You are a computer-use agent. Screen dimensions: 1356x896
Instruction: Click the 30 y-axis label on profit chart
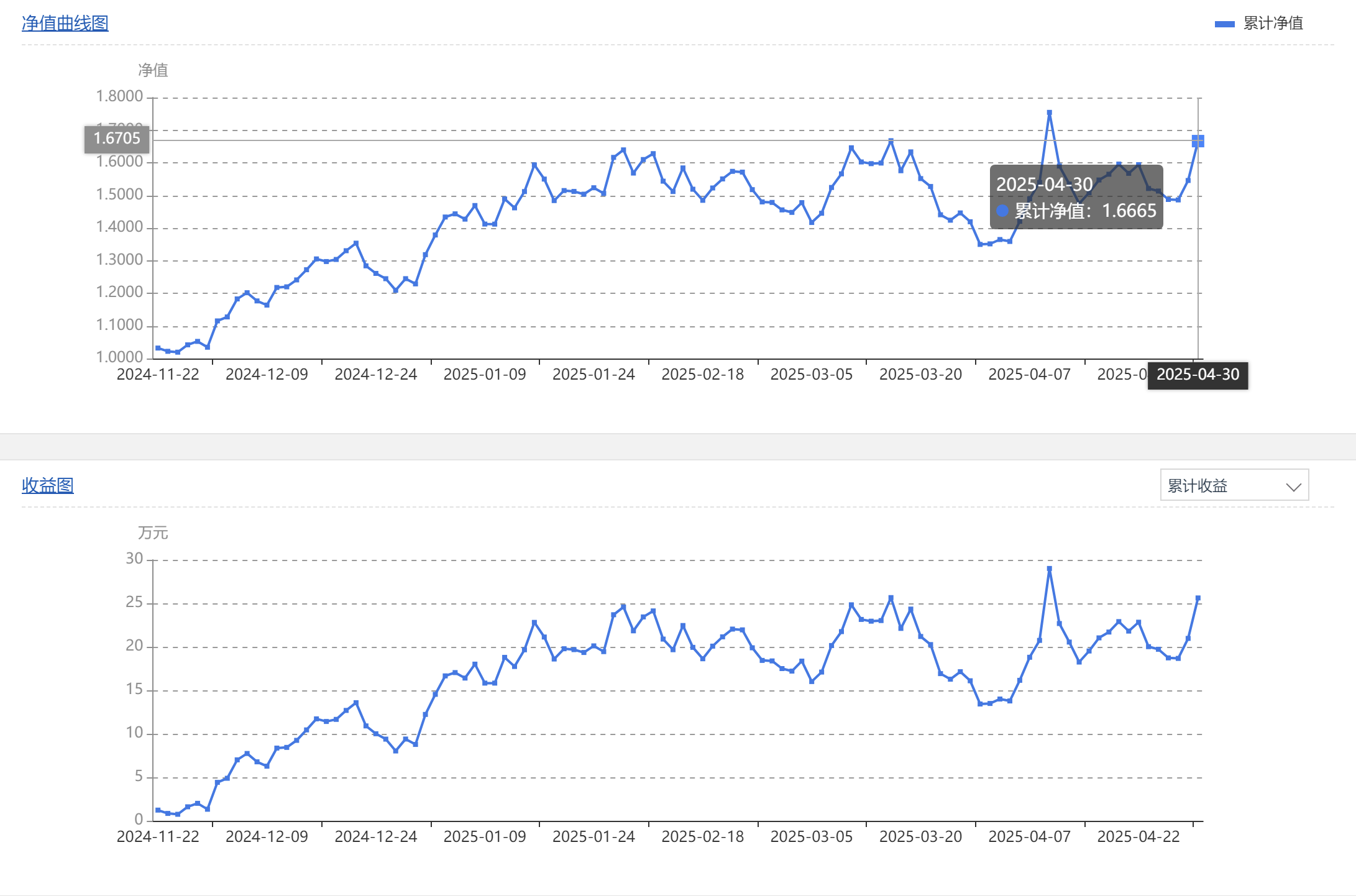pos(134,559)
